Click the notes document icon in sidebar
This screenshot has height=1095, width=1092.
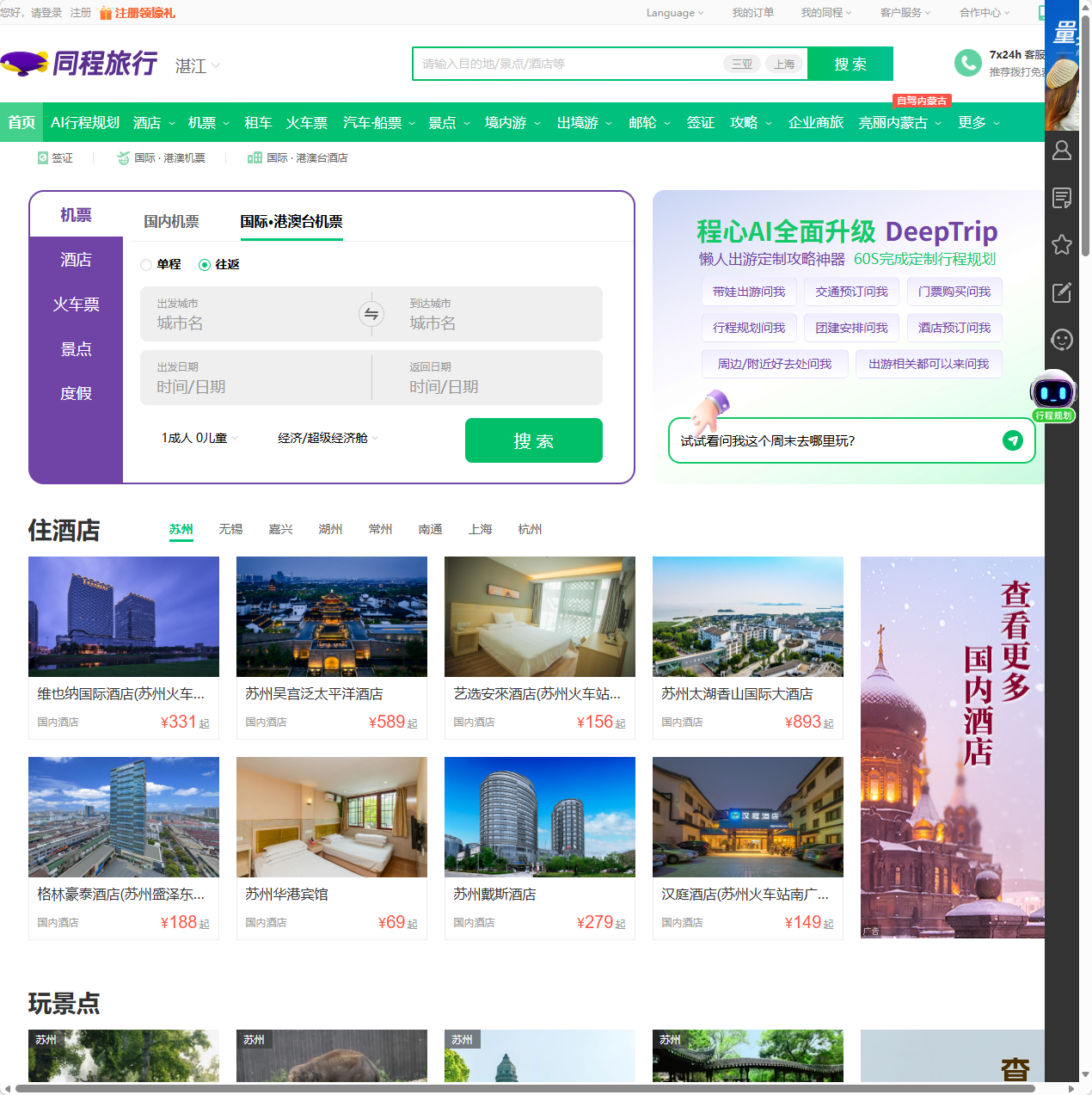[x=1061, y=197]
